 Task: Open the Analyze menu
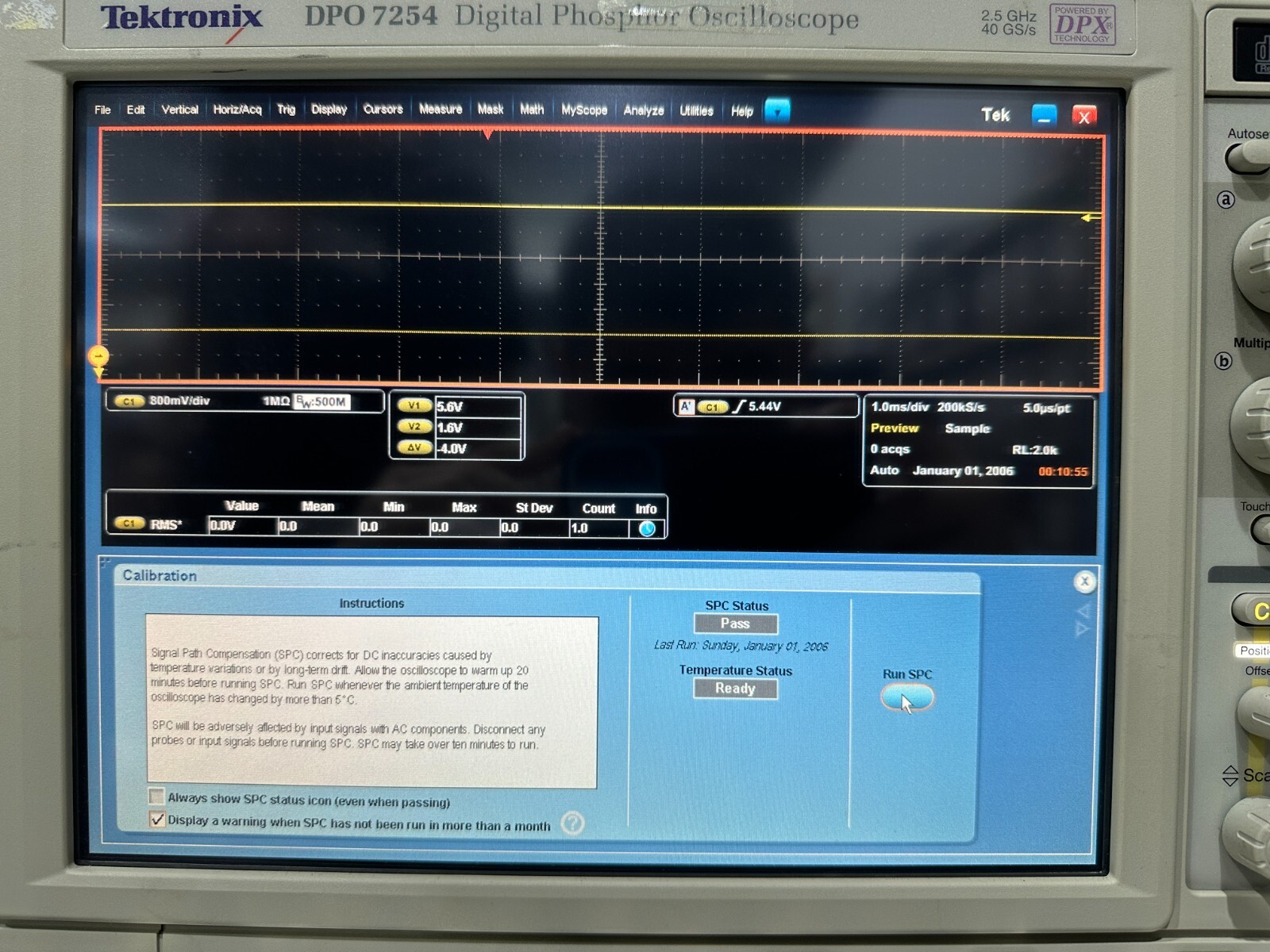[x=644, y=110]
